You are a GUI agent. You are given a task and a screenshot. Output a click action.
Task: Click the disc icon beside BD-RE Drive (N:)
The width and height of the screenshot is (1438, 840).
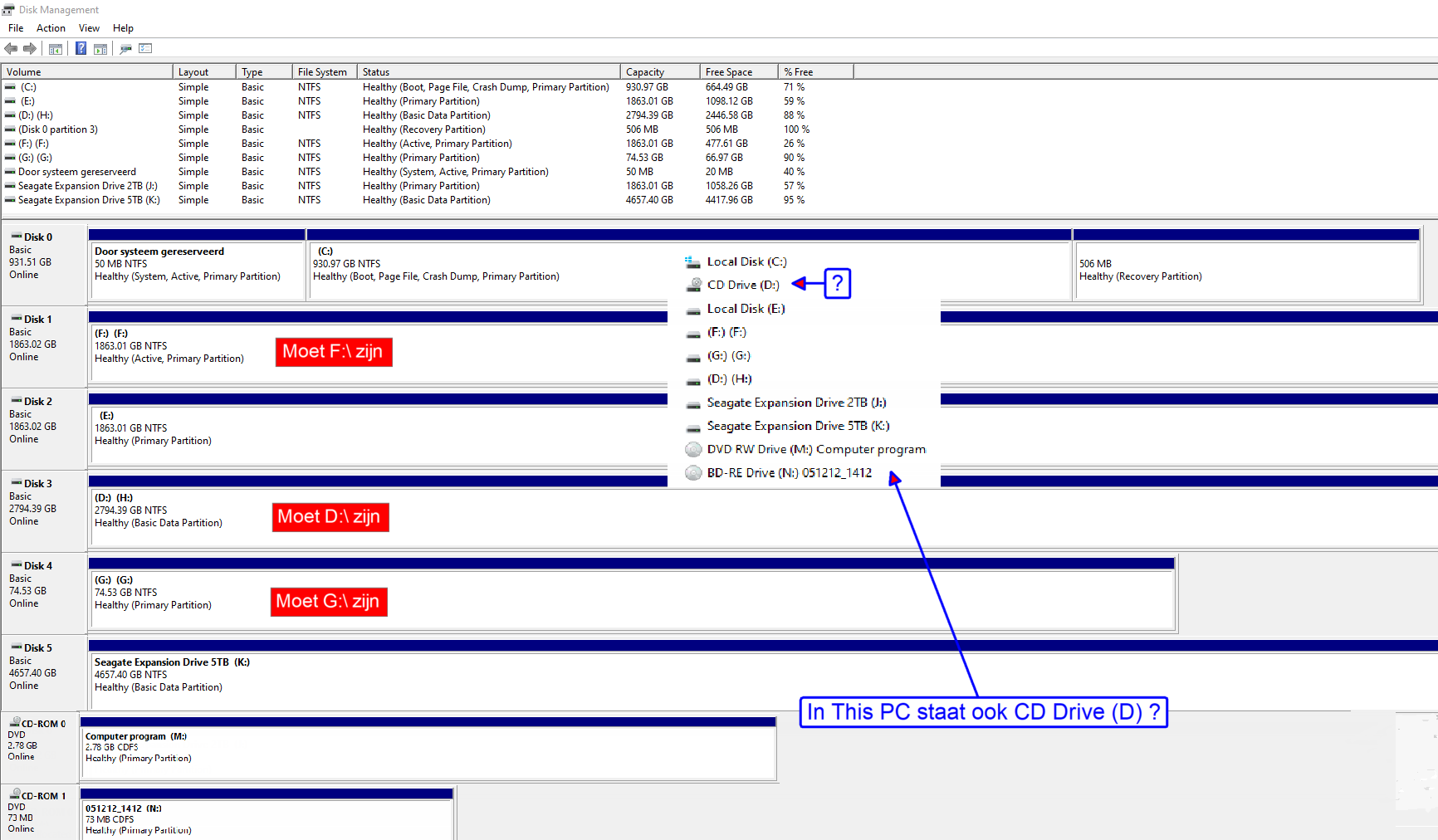693,473
